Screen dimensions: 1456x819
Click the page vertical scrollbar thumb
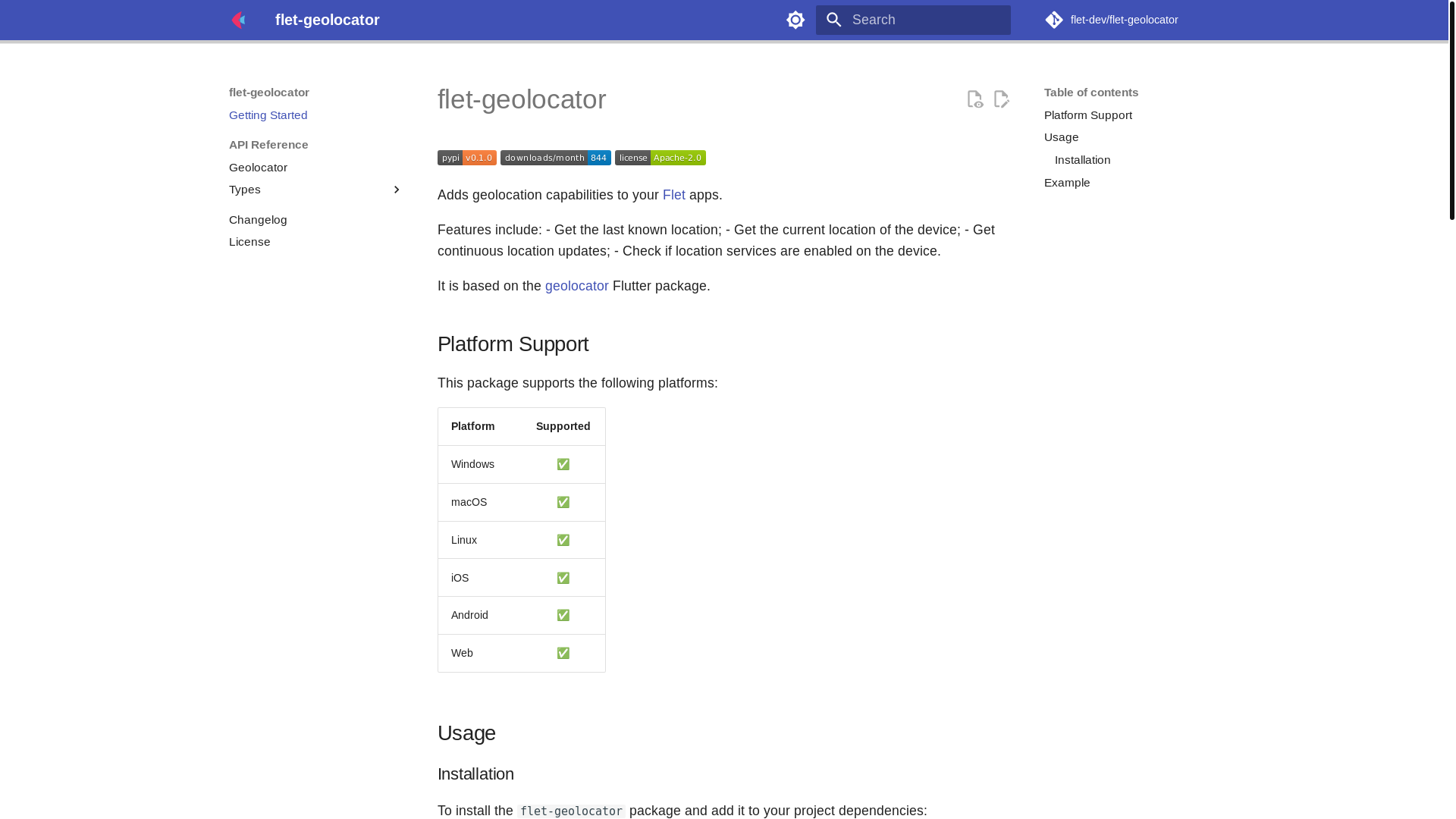pyautogui.click(x=1451, y=110)
